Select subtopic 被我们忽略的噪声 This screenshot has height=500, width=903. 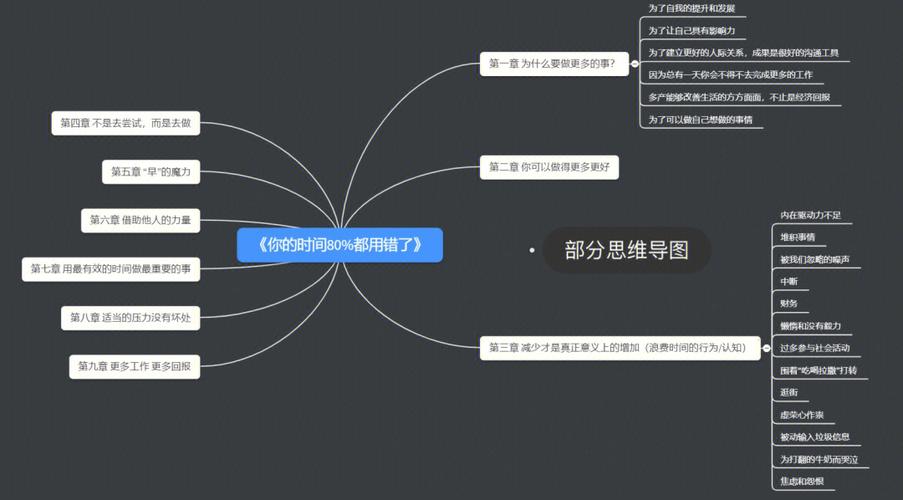click(815, 259)
